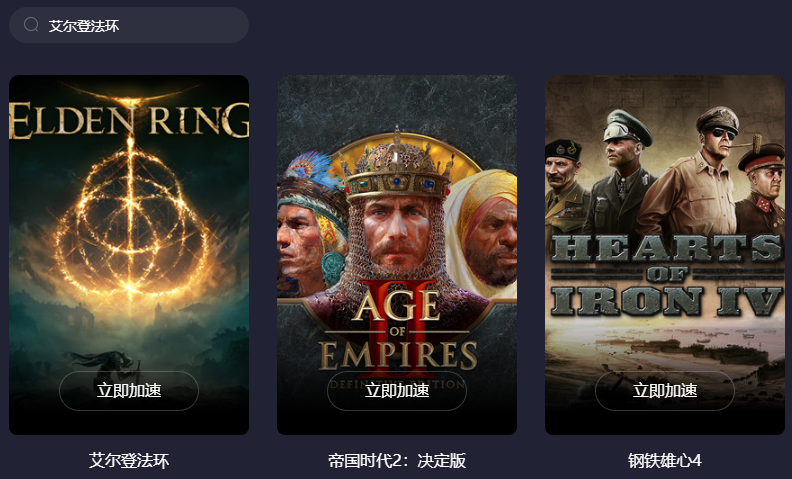
Task: Open the Elden Ring game cover
Action: point(129,255)
